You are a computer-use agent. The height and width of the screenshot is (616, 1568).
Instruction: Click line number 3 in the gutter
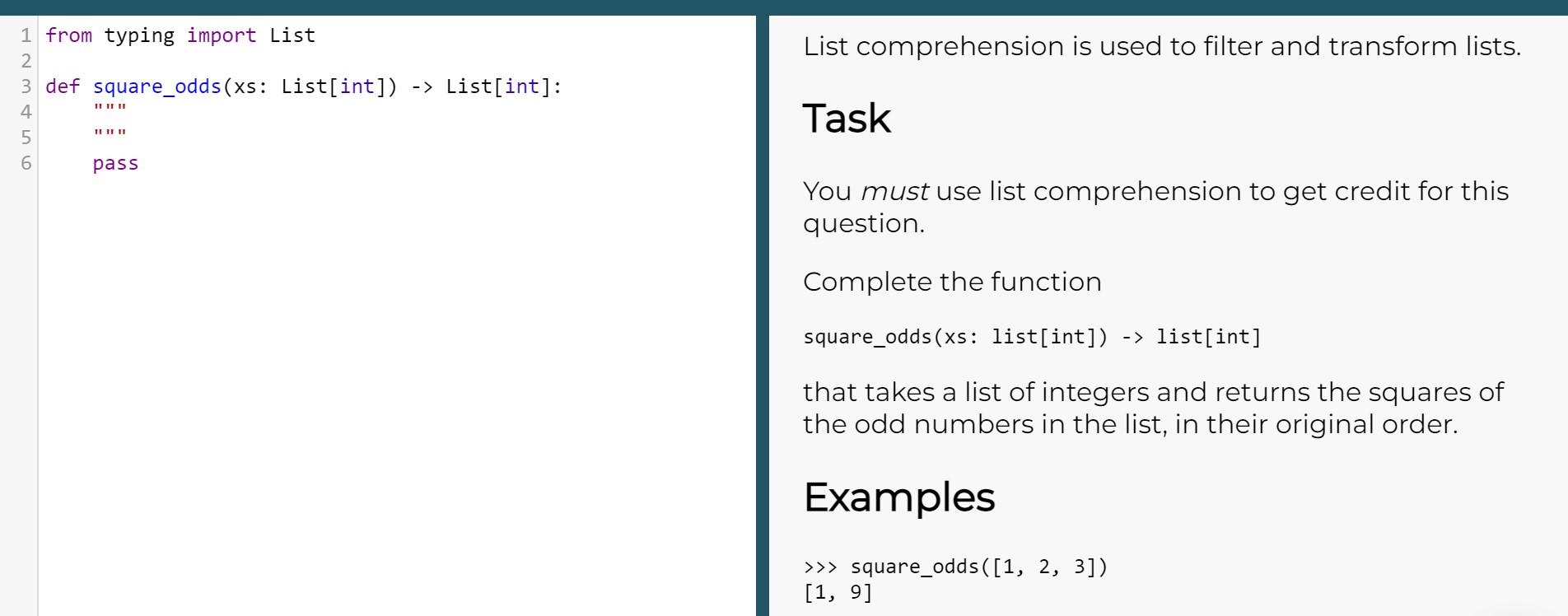click(x=26, y=86)
